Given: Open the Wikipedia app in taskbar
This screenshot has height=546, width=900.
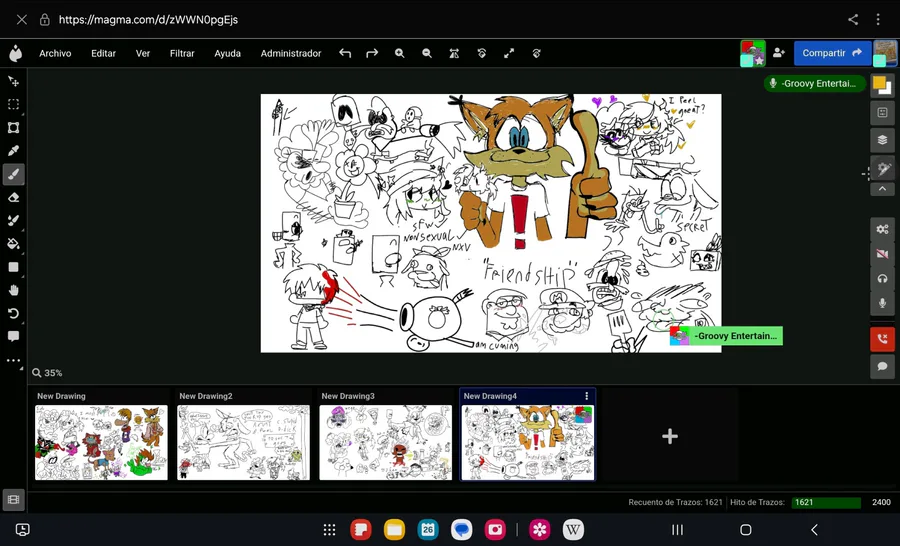Looking at the screenshot, I should [x=573, y=529].
